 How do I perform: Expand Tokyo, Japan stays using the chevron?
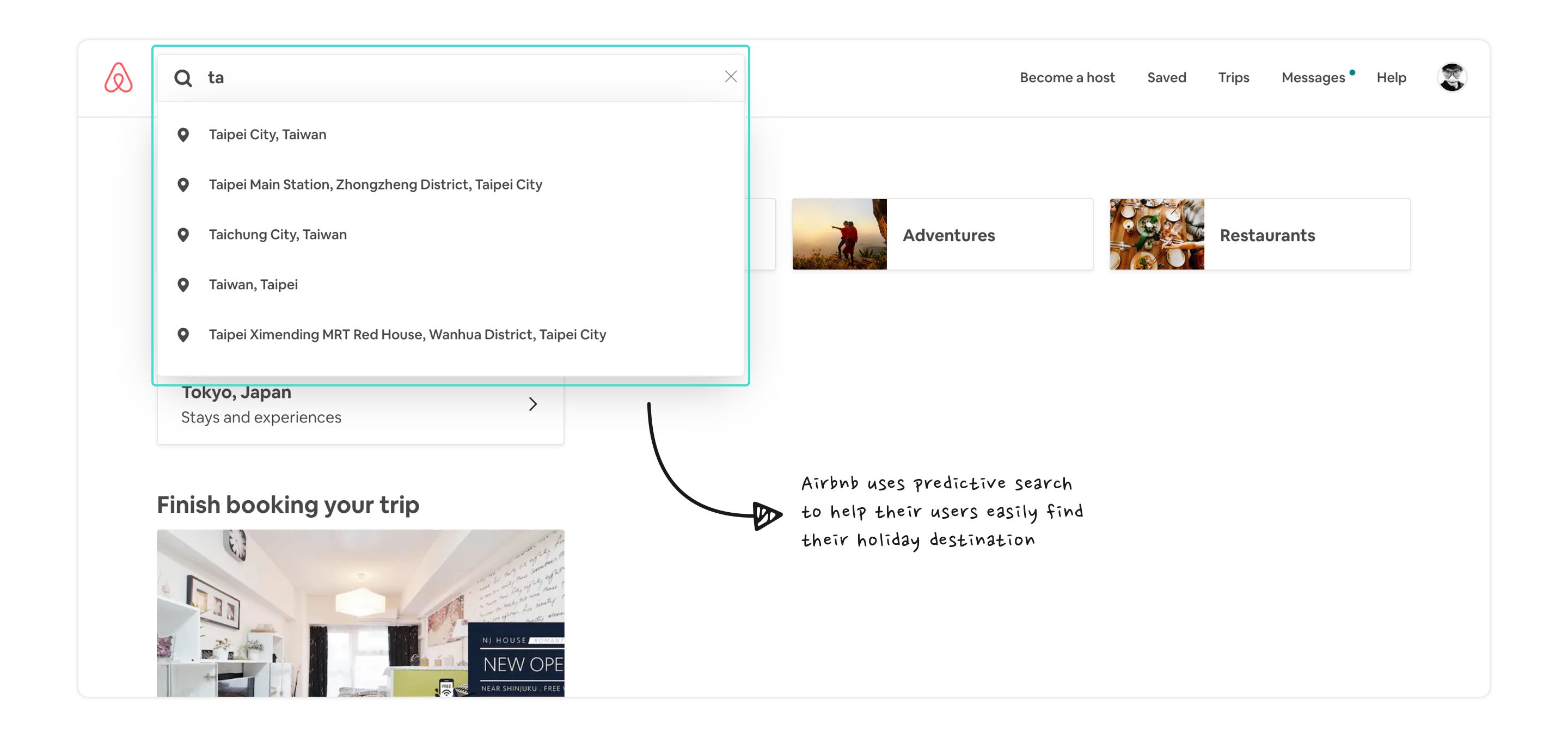[533, 403]
